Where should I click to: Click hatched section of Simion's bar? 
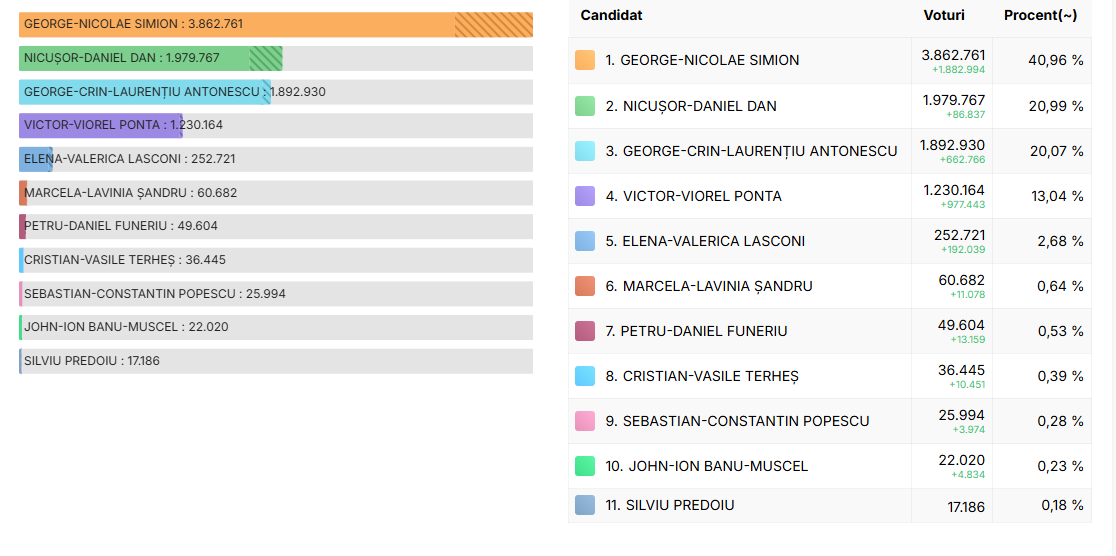[x=494, y=24]
